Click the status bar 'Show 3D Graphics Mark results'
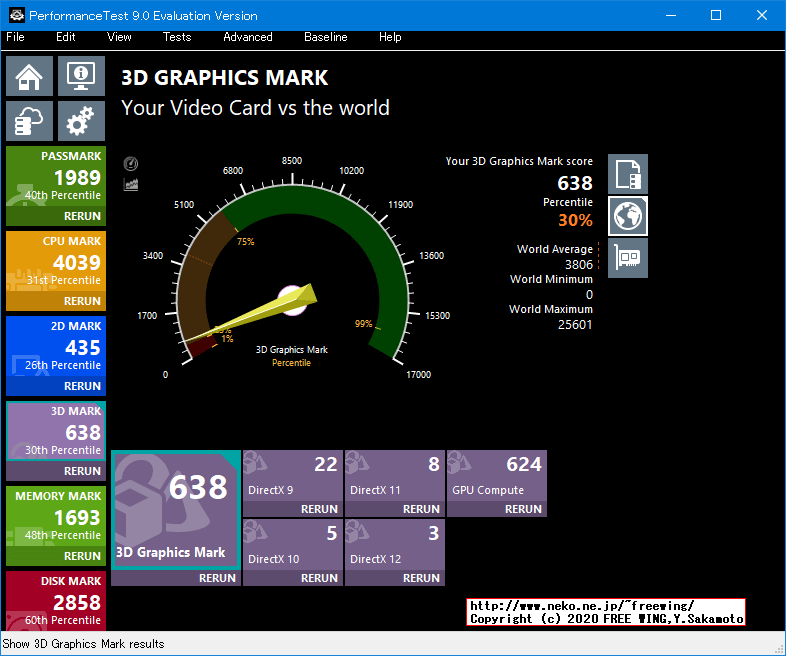This screenshot has height=656, width=786. pos(83,644)
